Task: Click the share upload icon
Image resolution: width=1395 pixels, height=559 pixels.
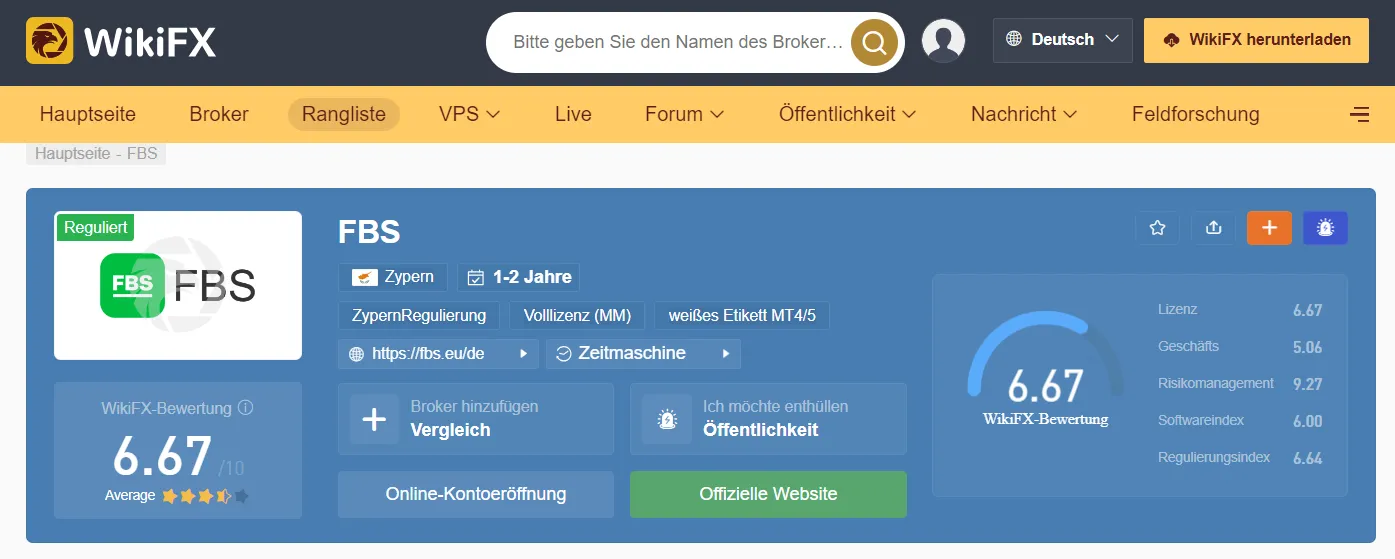Action: 1213,228
